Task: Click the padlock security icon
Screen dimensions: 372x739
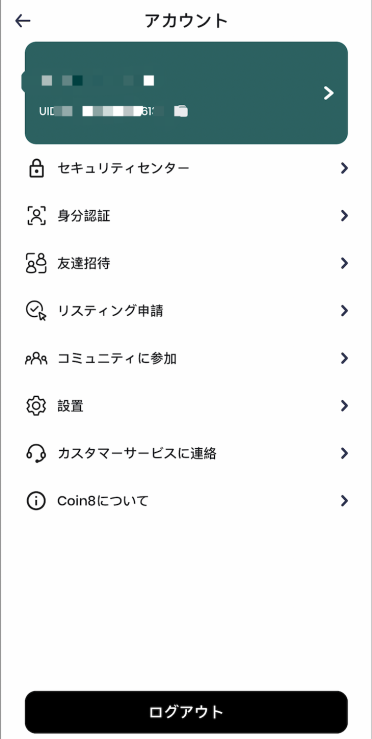Action: 36,168
